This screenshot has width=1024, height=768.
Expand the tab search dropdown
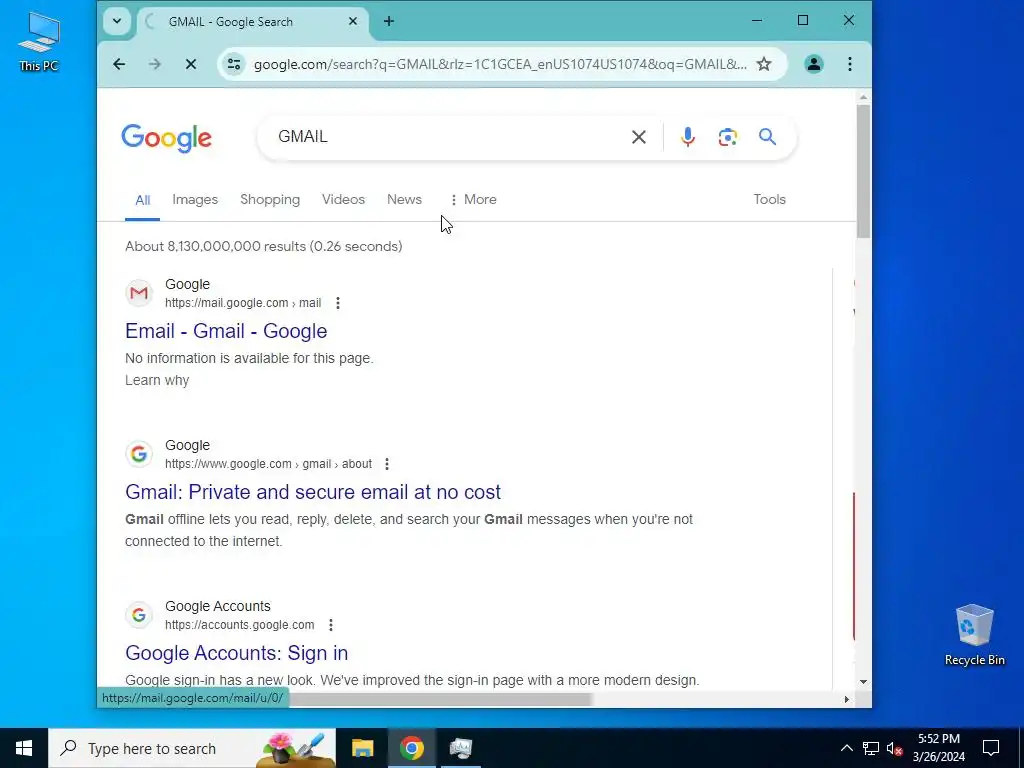117,22
